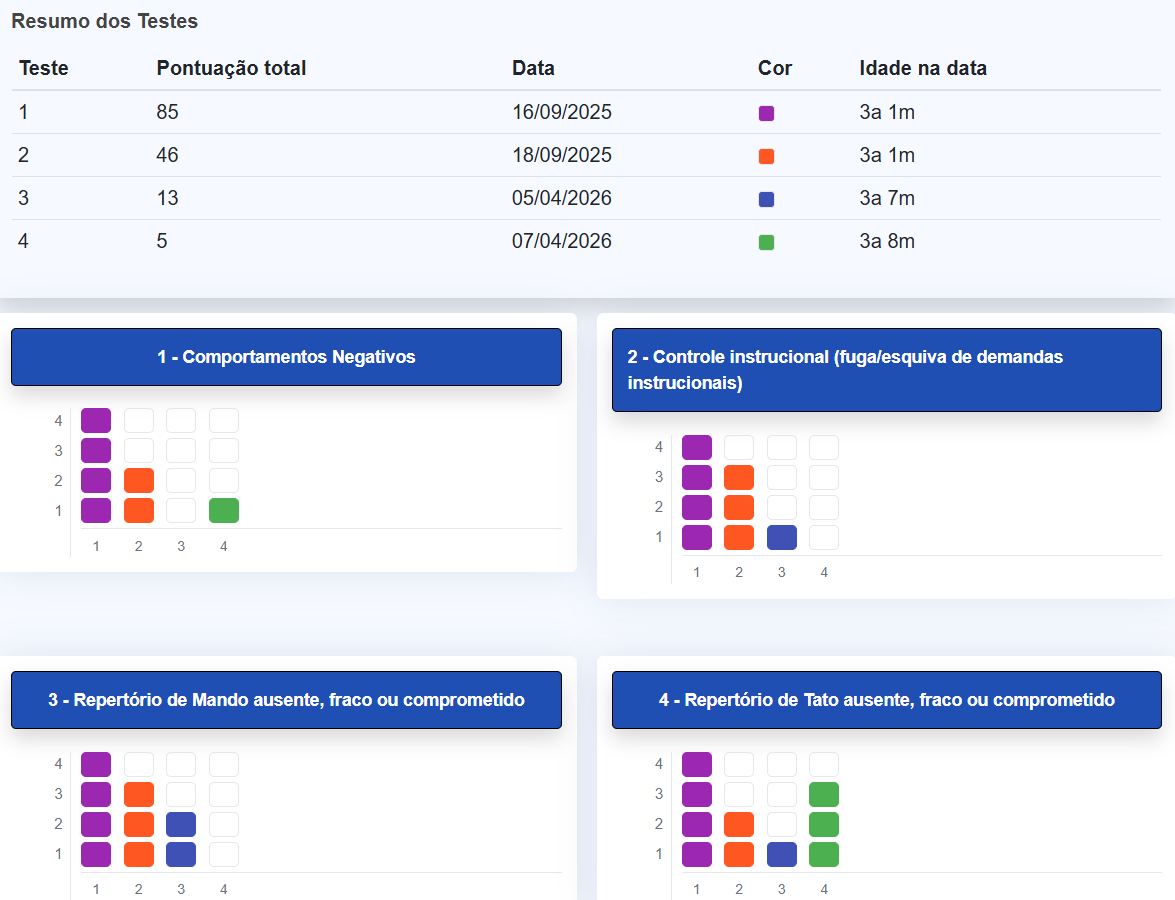Image resolution: width=1175 pixels, height=900 pixels.
Task: Select the score value 46
Action: click(x=167, y=155)
